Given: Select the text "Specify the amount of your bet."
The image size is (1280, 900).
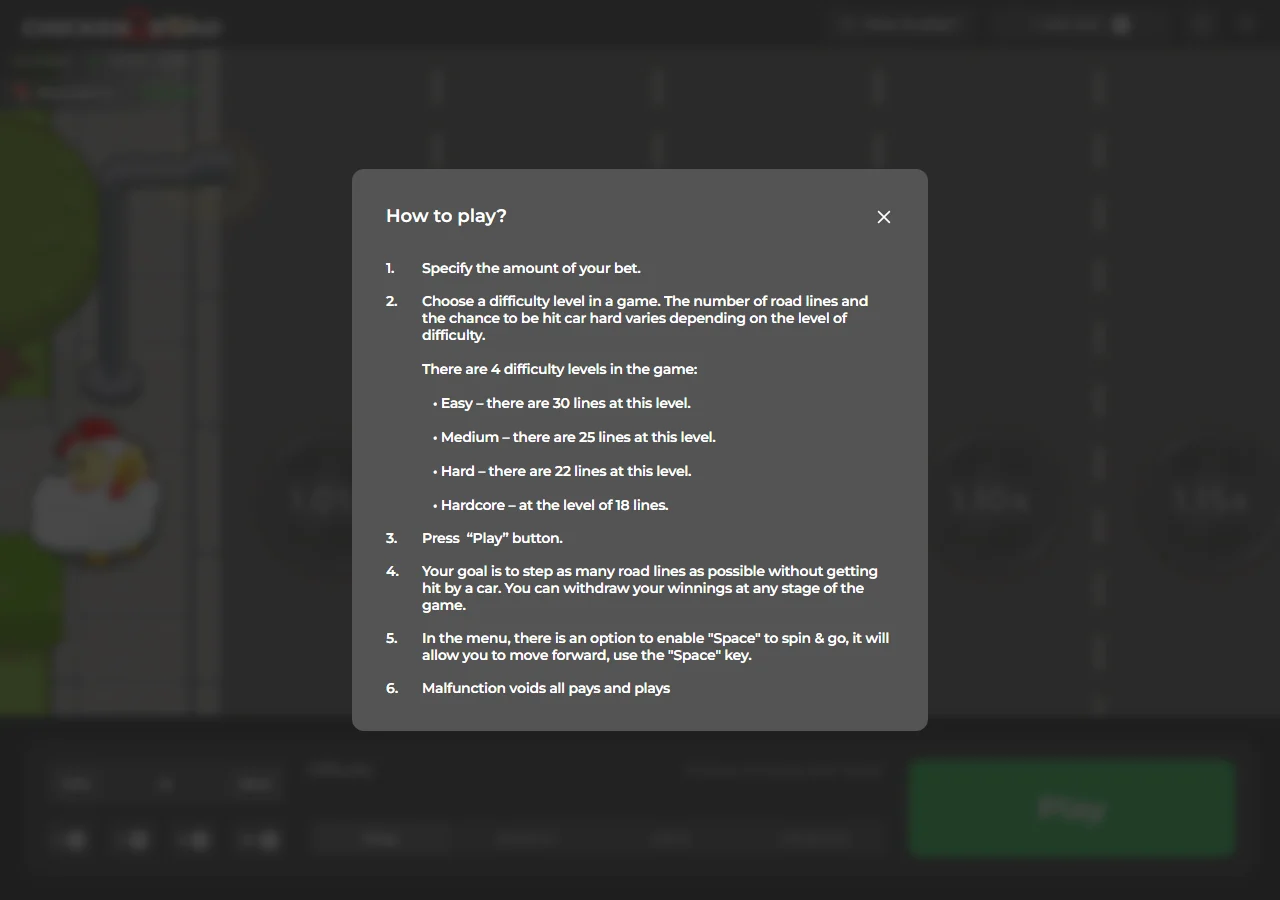Looking at the screenshot, I should point(531,268).
